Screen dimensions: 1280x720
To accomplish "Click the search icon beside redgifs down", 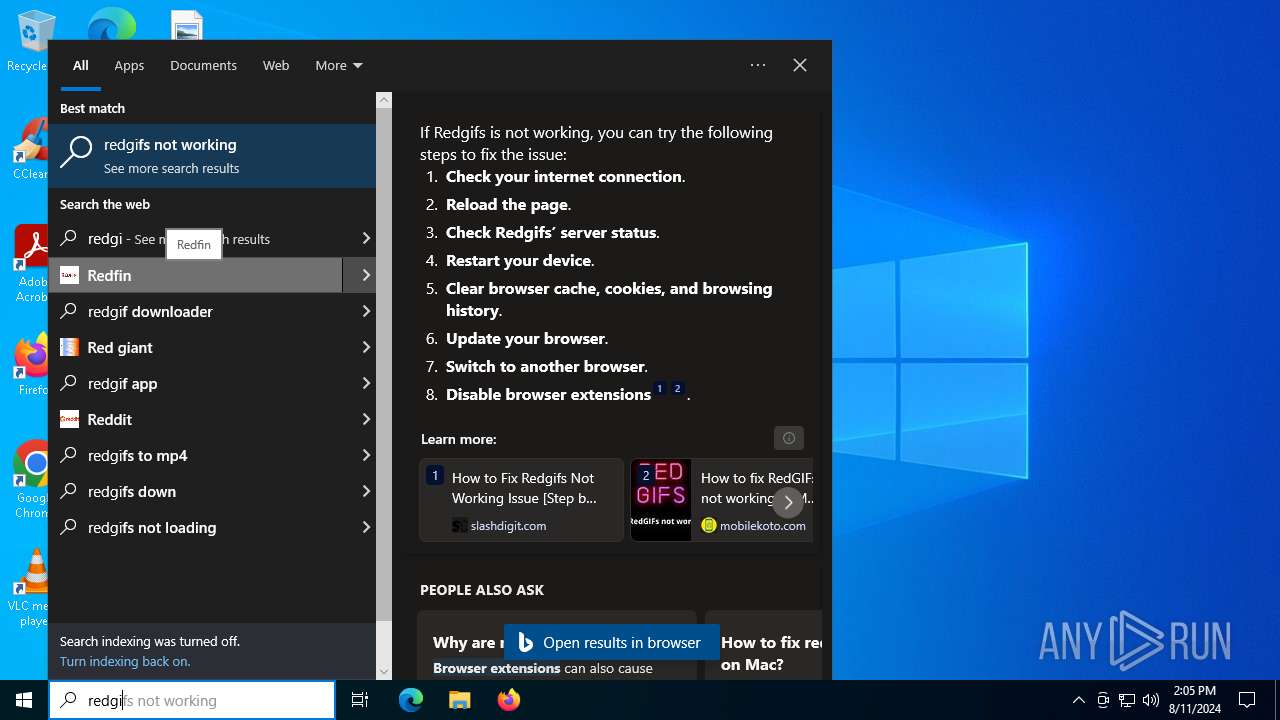I will 69,491.
